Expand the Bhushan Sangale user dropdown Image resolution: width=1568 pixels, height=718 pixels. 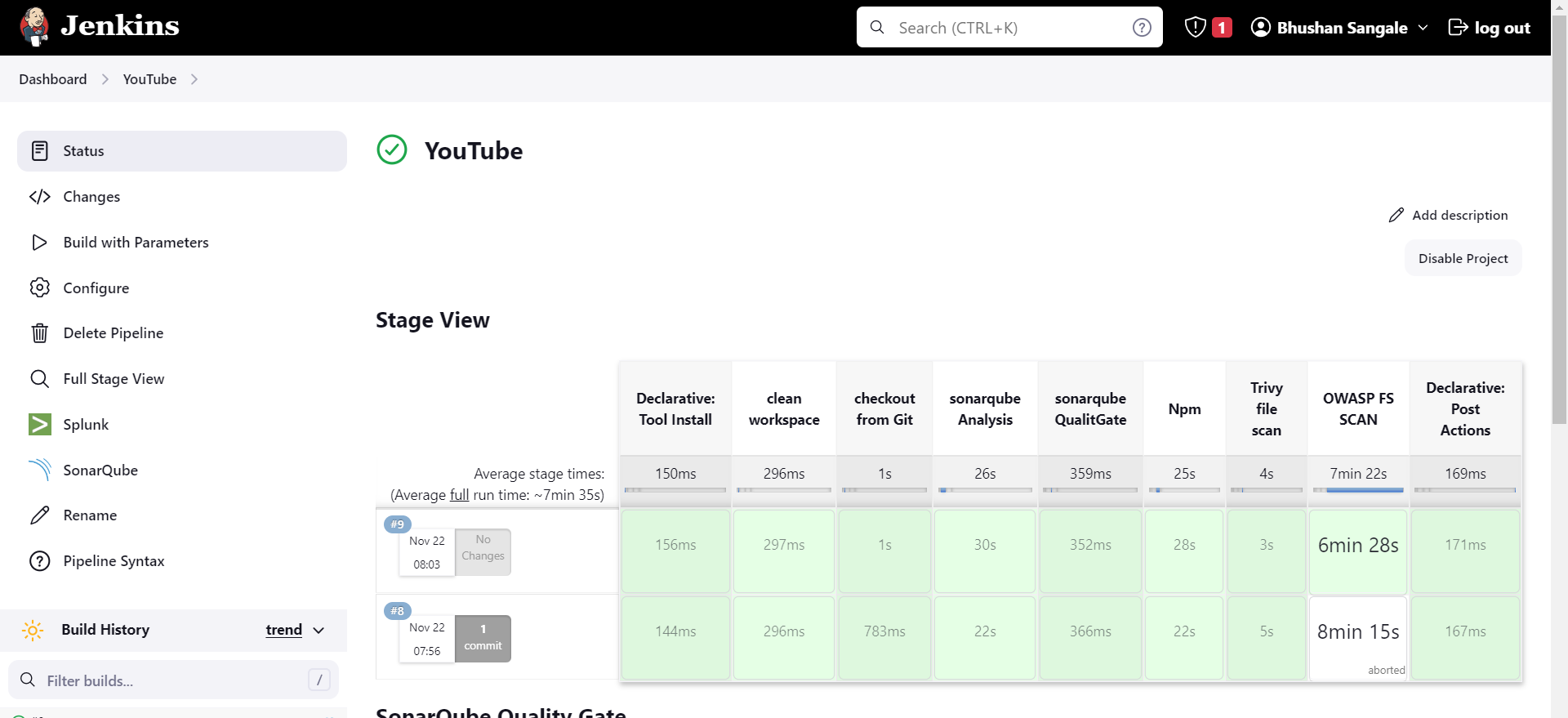coord(1423,28)
